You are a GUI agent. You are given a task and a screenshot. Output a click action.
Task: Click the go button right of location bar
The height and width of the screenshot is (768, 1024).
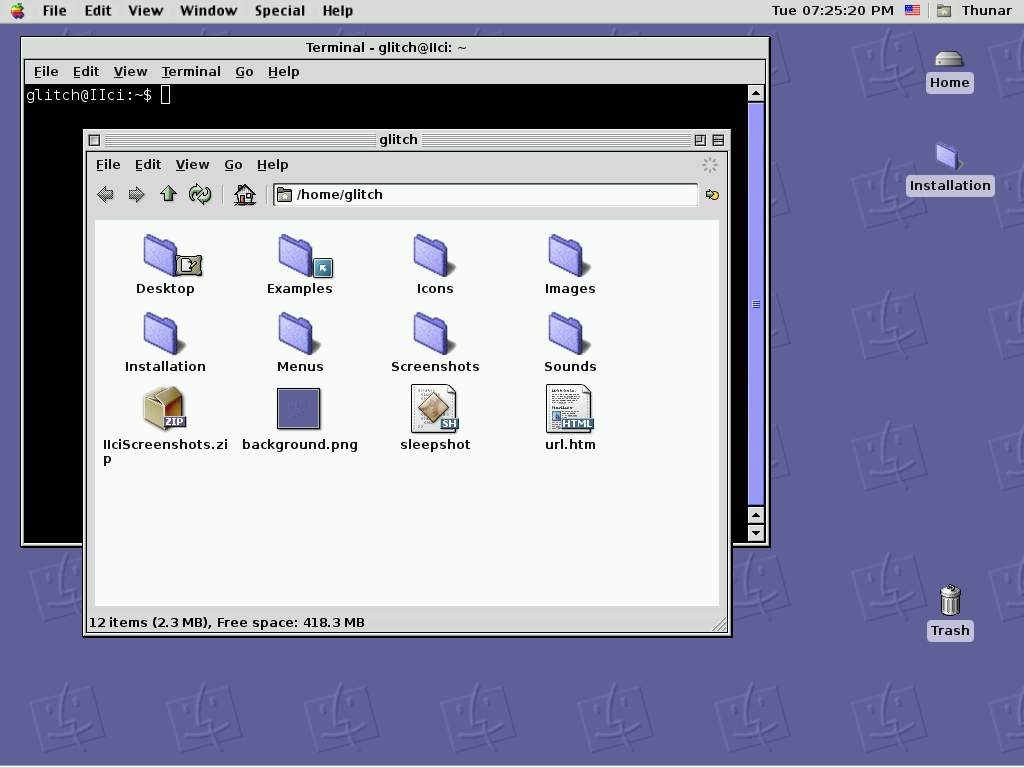[x=712, y=195]
